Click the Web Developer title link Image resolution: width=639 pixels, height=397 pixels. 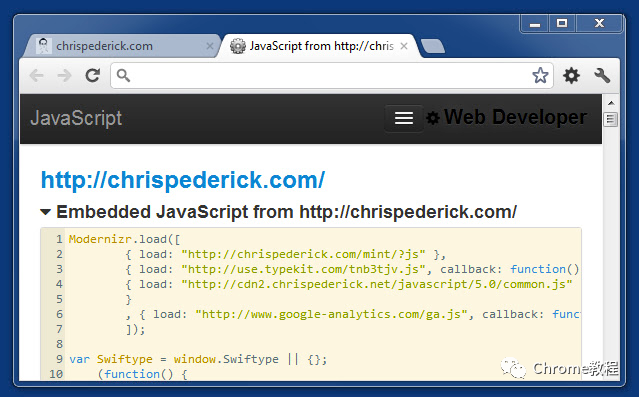coord(516,117)
